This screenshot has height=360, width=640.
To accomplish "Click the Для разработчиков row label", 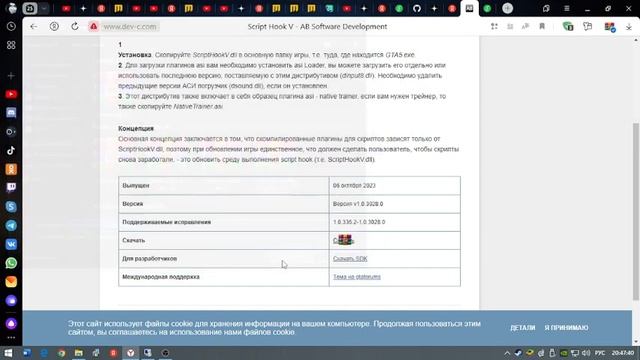I will pyautogui.click(x=149, y=259).
